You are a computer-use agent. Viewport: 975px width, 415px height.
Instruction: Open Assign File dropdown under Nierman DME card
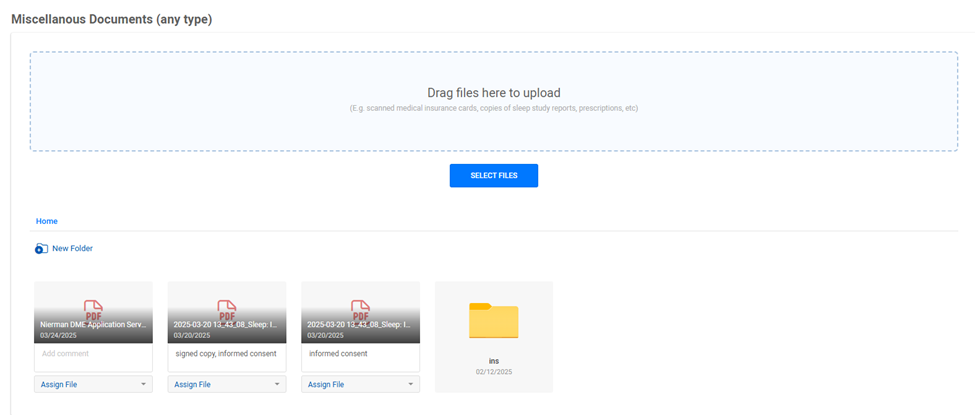[x=93, y=385]
